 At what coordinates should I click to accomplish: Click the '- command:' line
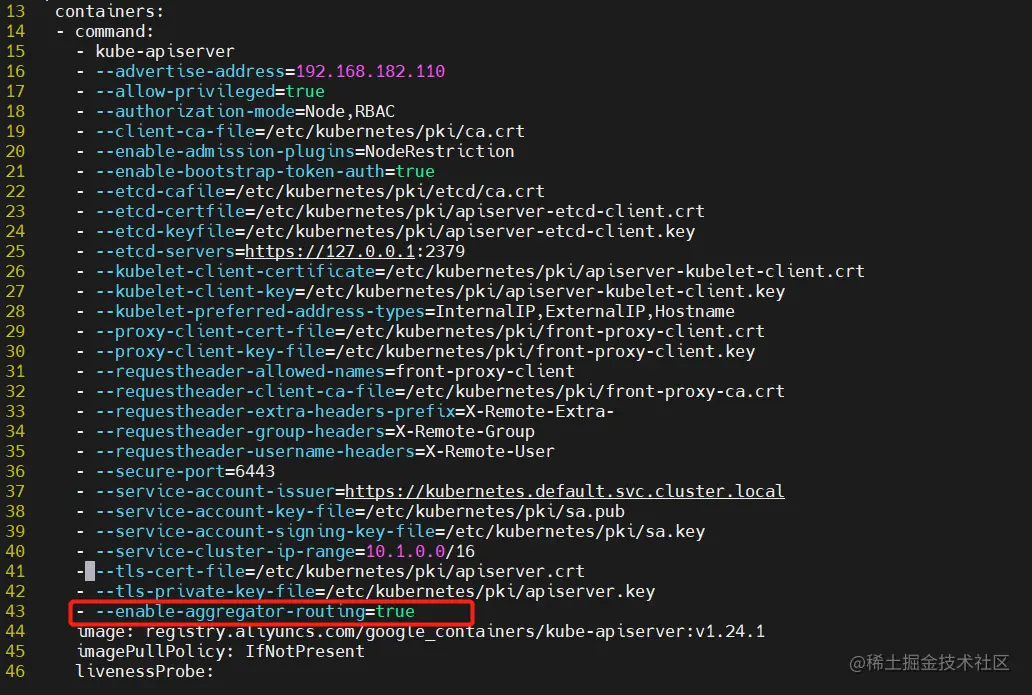105,31
